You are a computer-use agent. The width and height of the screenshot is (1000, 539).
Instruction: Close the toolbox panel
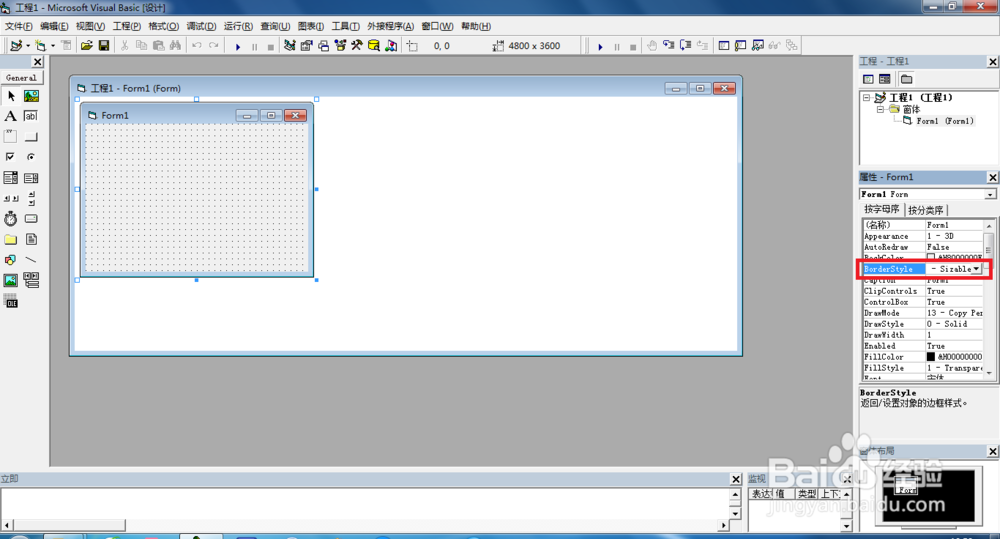38,62
